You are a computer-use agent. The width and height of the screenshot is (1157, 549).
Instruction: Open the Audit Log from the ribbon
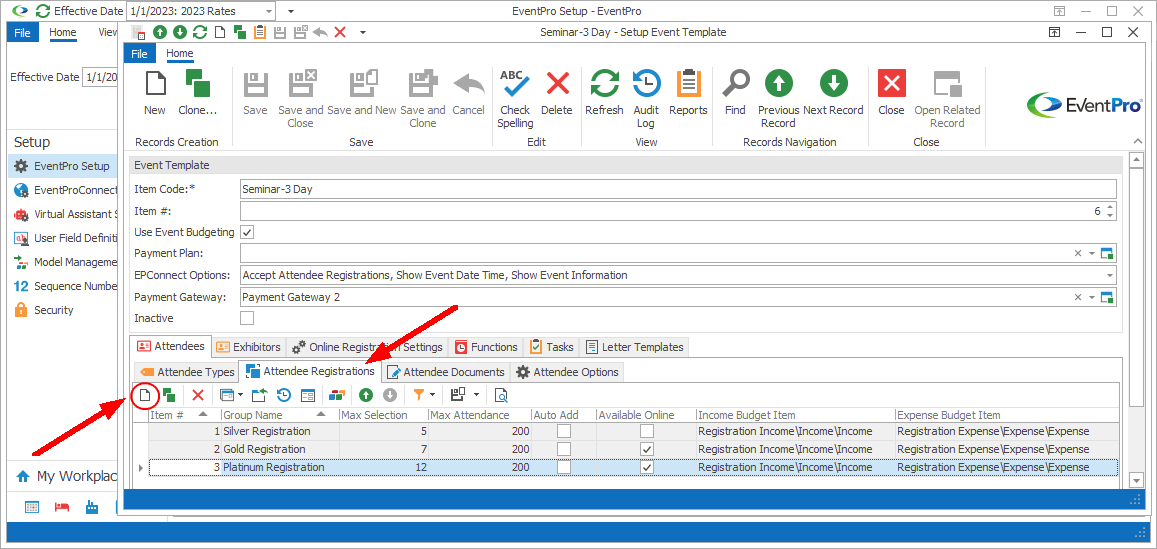(646, 99)
